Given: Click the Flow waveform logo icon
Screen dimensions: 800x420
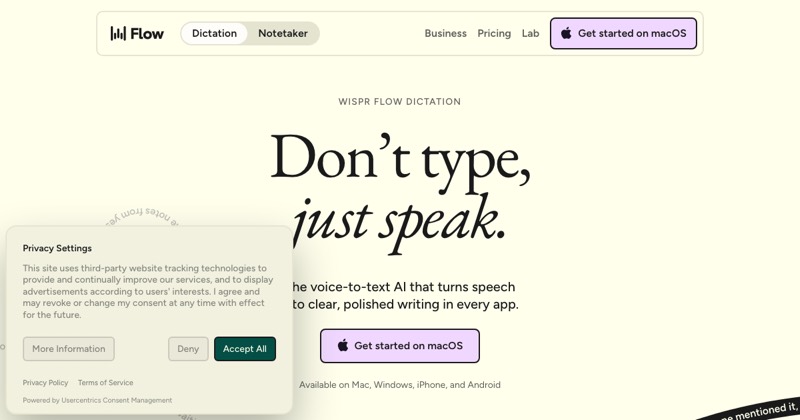Looking at the screenshot, I should pos(118,34).
